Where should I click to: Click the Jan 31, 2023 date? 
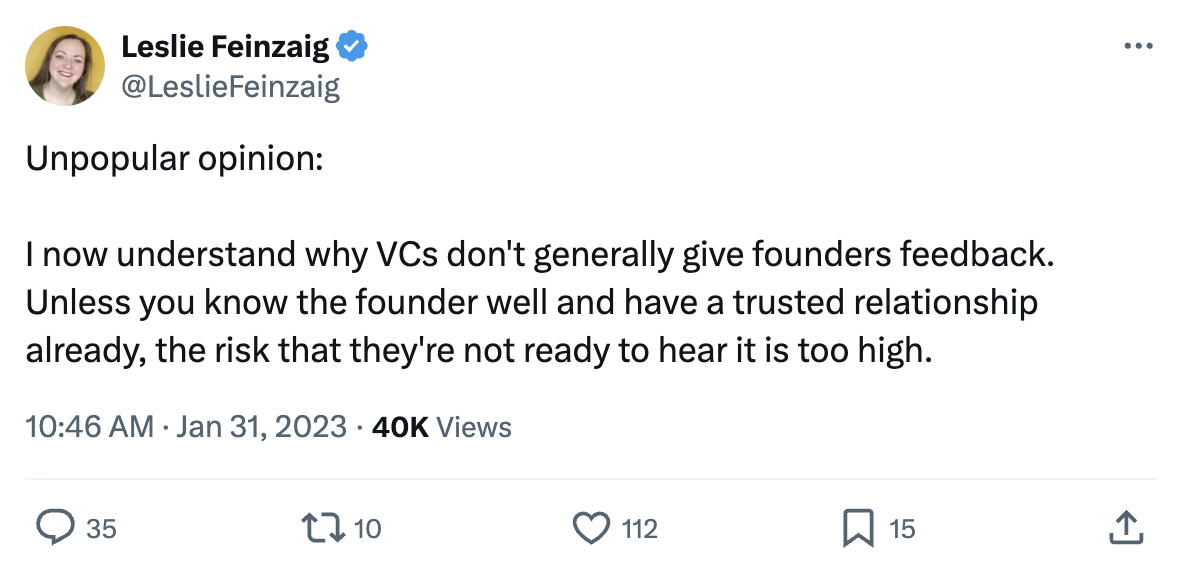tap(260, 427)
